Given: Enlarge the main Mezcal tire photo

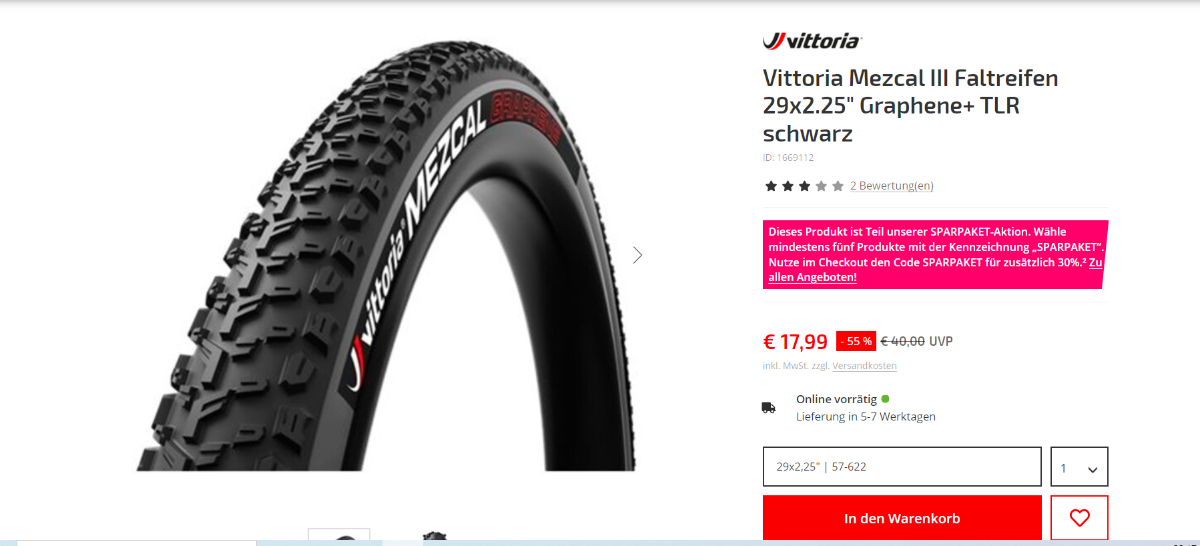Looking at the screenshot, I should click(x=386, y=255).
